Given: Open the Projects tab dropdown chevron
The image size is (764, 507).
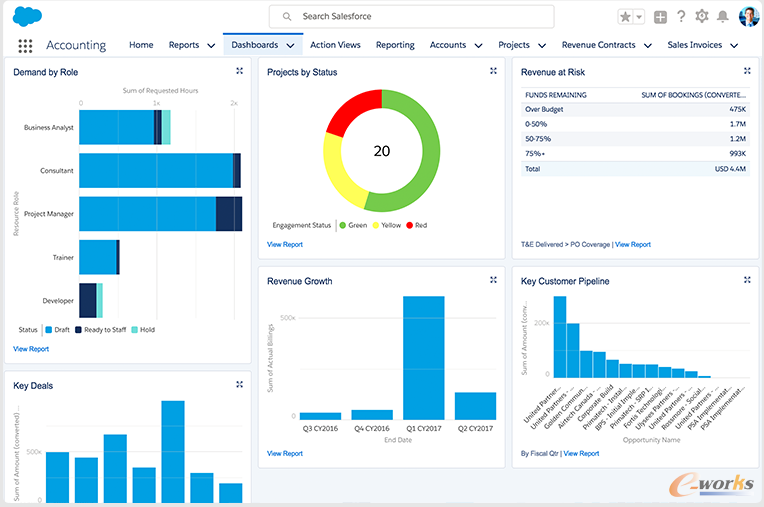Looking at the screenshot, I should [x=542, y=46].
